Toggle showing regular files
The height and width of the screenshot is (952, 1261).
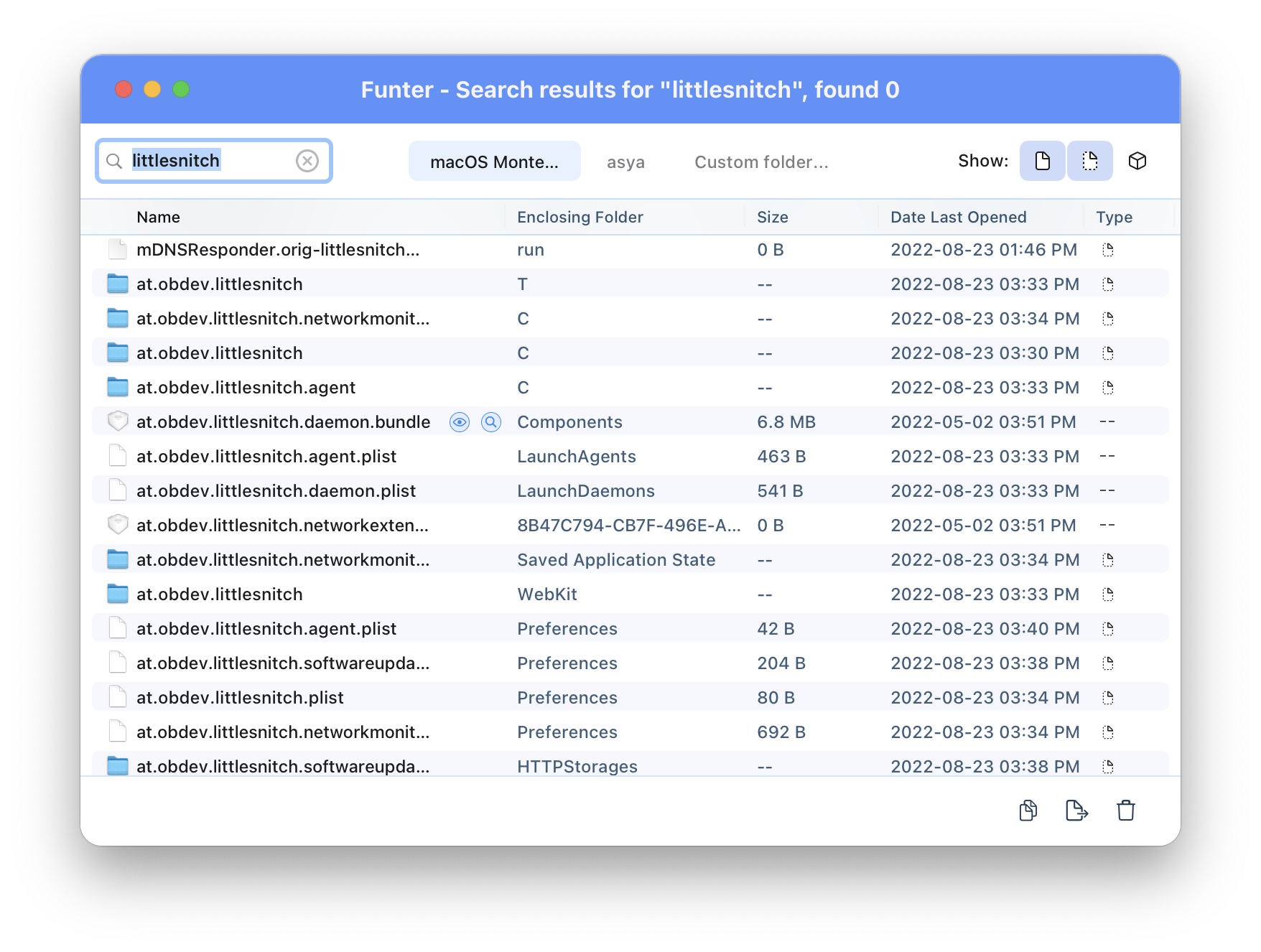(x=1042, y=161)
